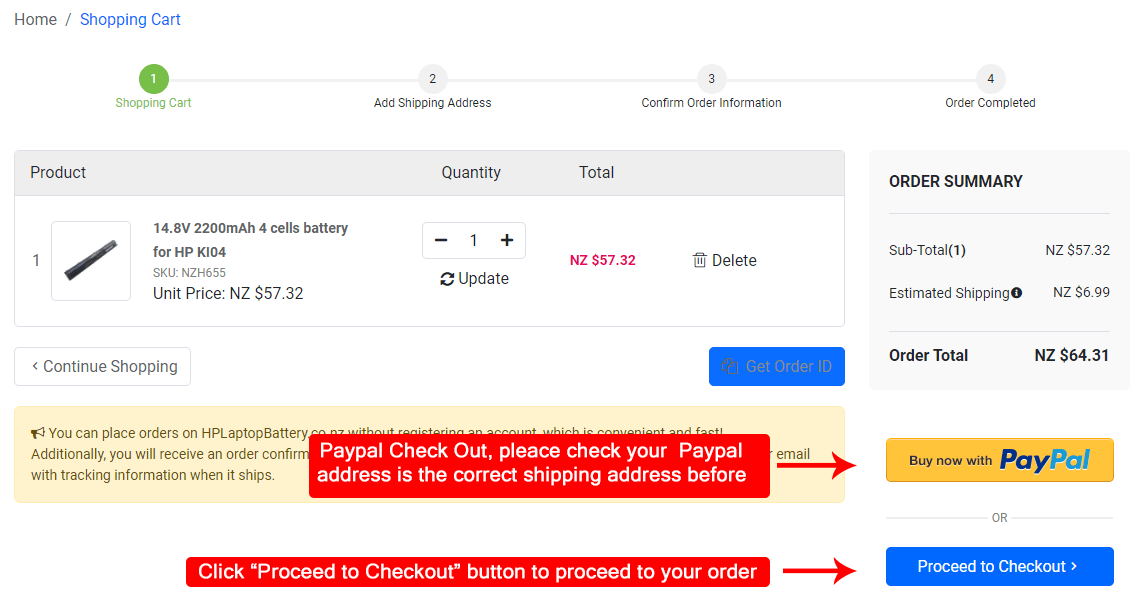Viewport: 1141px width, 604px height.
Task: Open the battery product thumbnail
Action: coord(91,261)
